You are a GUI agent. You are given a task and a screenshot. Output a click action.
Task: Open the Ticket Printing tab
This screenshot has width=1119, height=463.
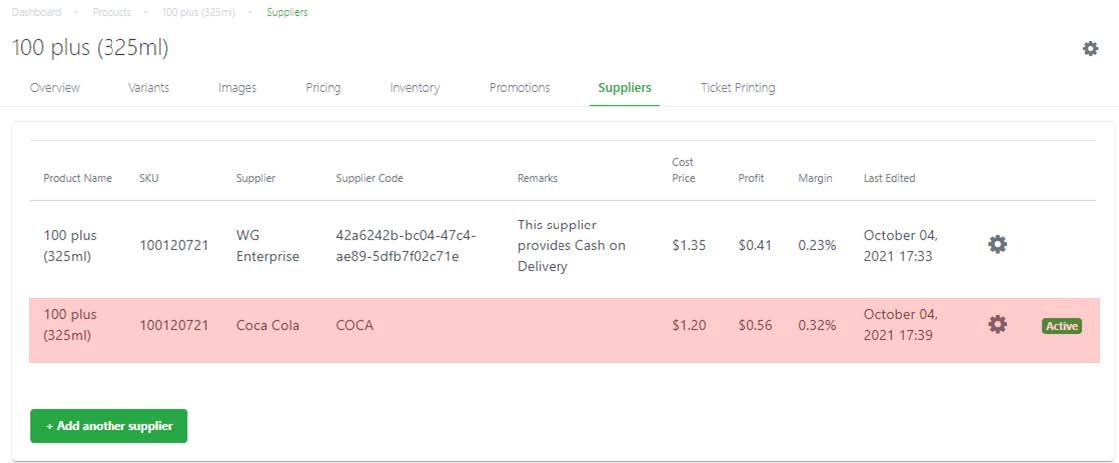[737, 88]
